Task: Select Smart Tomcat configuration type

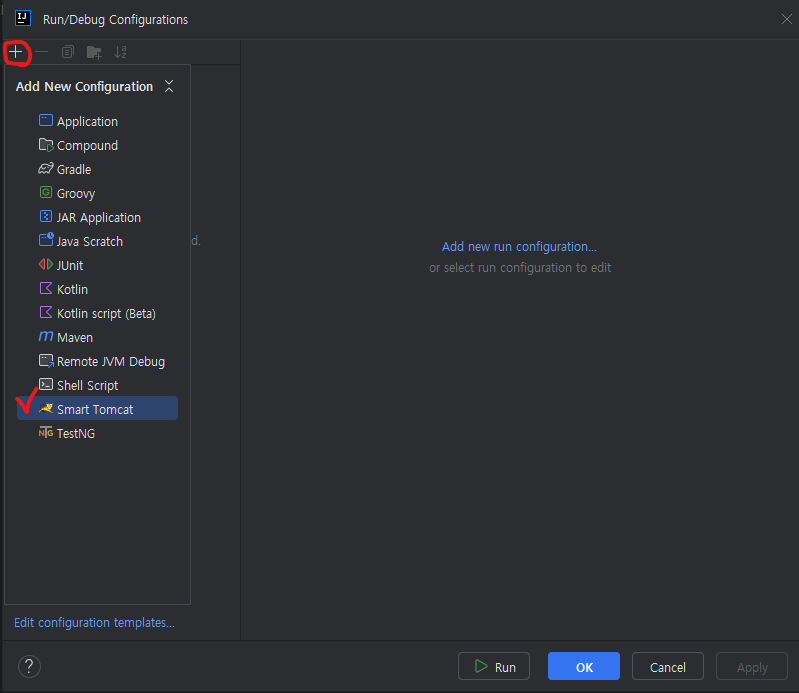Action: 97,409
